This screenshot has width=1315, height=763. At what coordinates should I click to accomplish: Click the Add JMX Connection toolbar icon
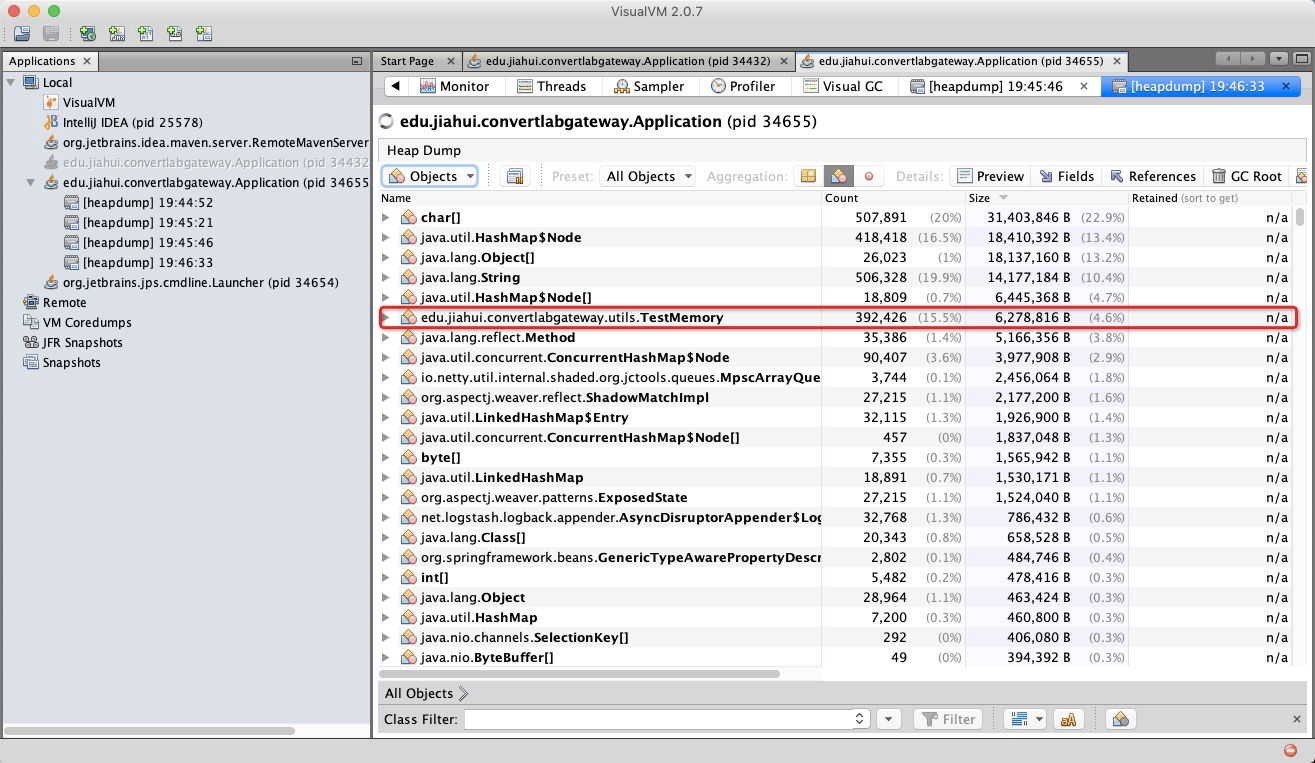[x=117, y=34]
